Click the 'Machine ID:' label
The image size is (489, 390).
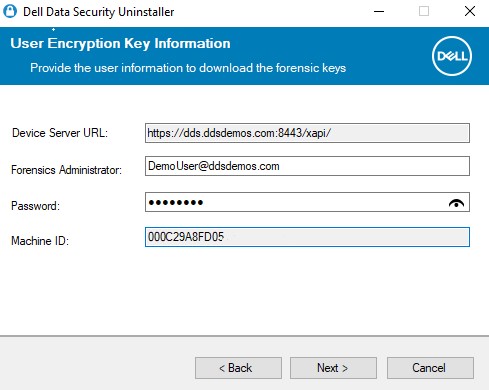pyautogui.click(x=40, y=241)
